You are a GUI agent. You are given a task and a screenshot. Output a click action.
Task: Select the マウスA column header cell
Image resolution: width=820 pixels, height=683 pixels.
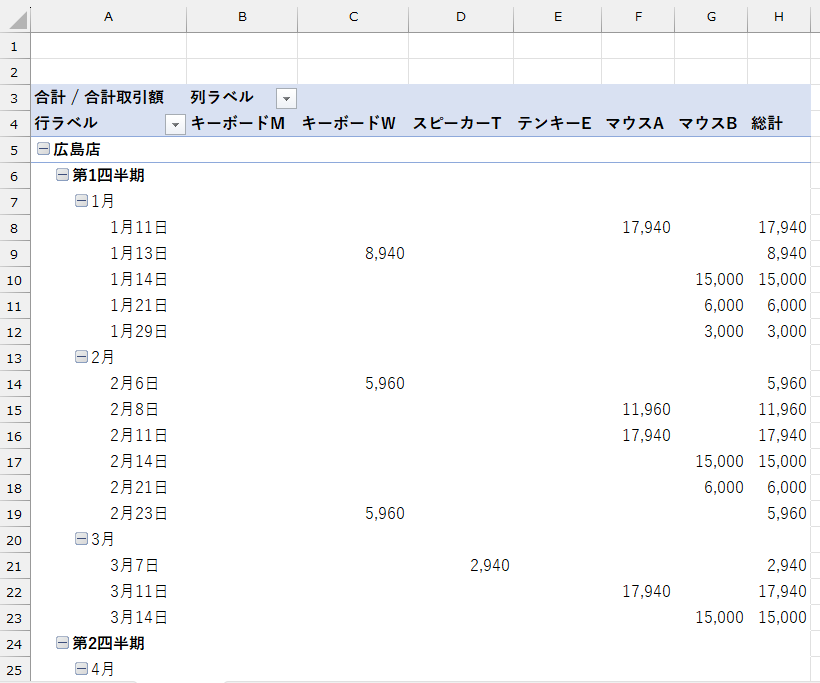[x=637, y=123]
